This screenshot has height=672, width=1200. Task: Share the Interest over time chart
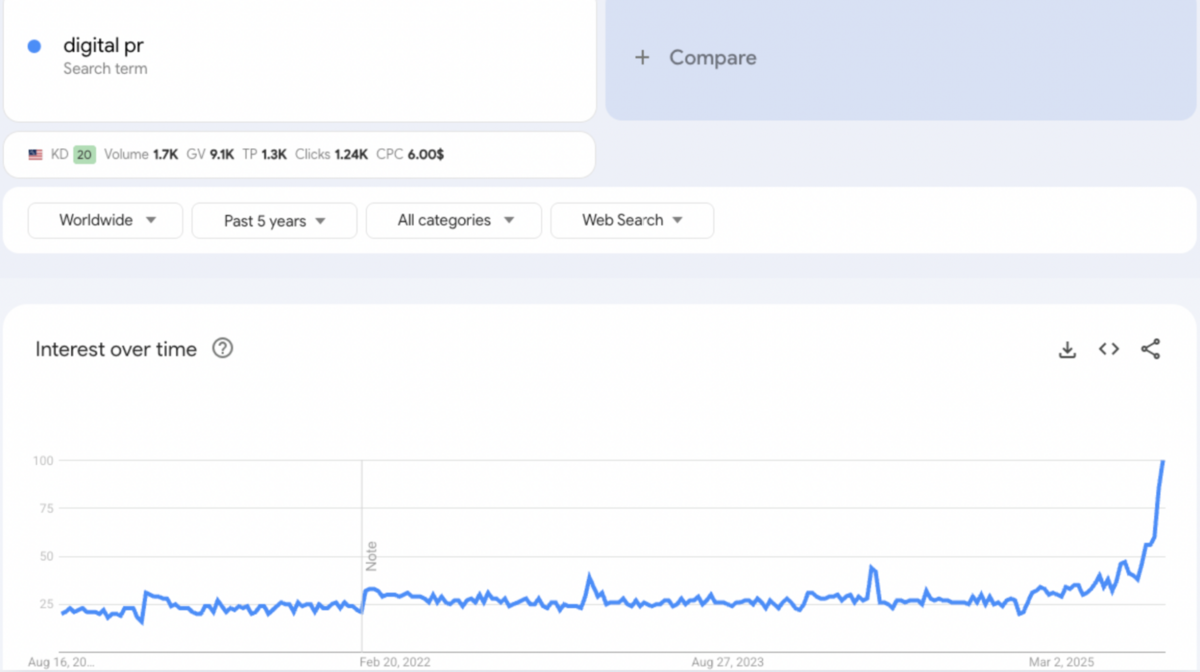click(x=1150, y=349)
